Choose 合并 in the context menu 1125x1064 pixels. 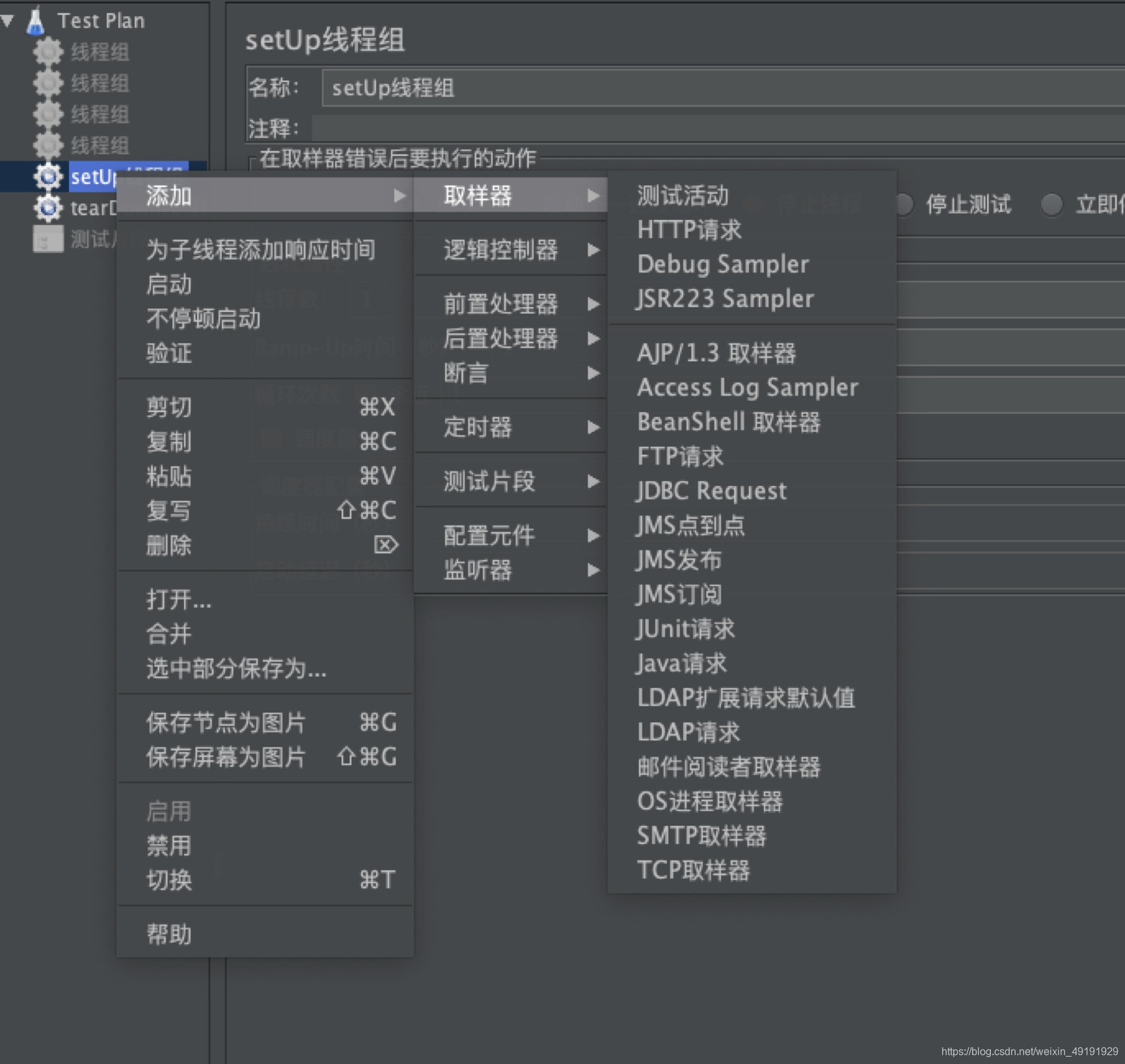pos(265,633)
